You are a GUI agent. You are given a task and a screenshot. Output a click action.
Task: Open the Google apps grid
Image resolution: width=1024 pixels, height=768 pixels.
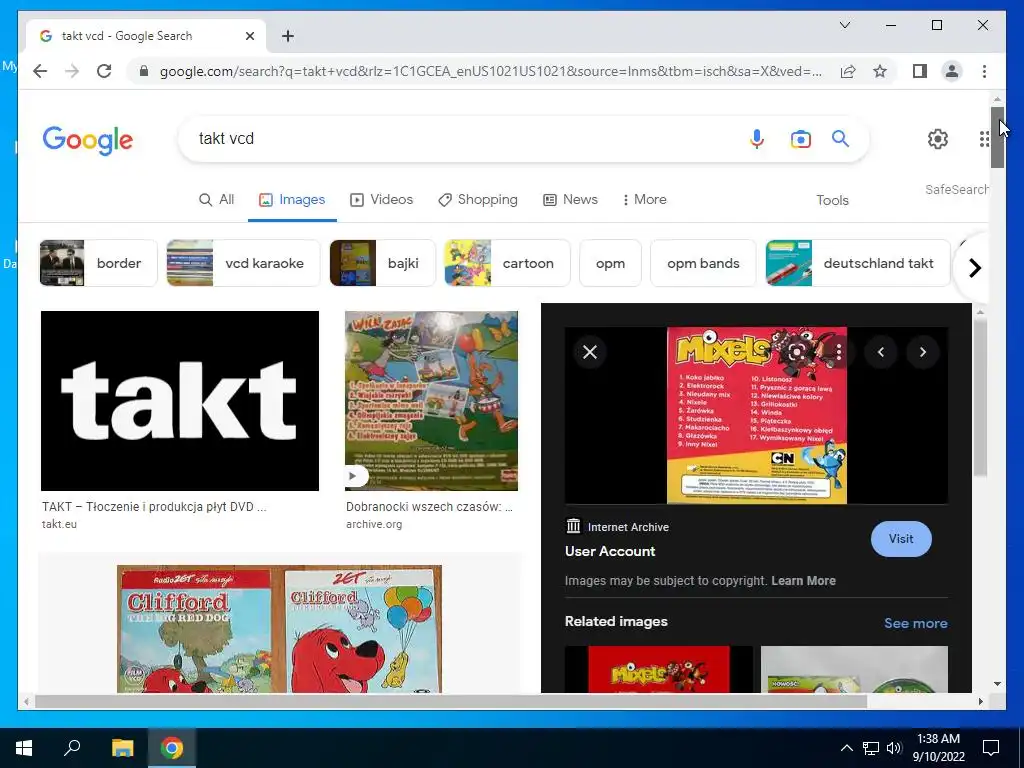pos(983,138)
